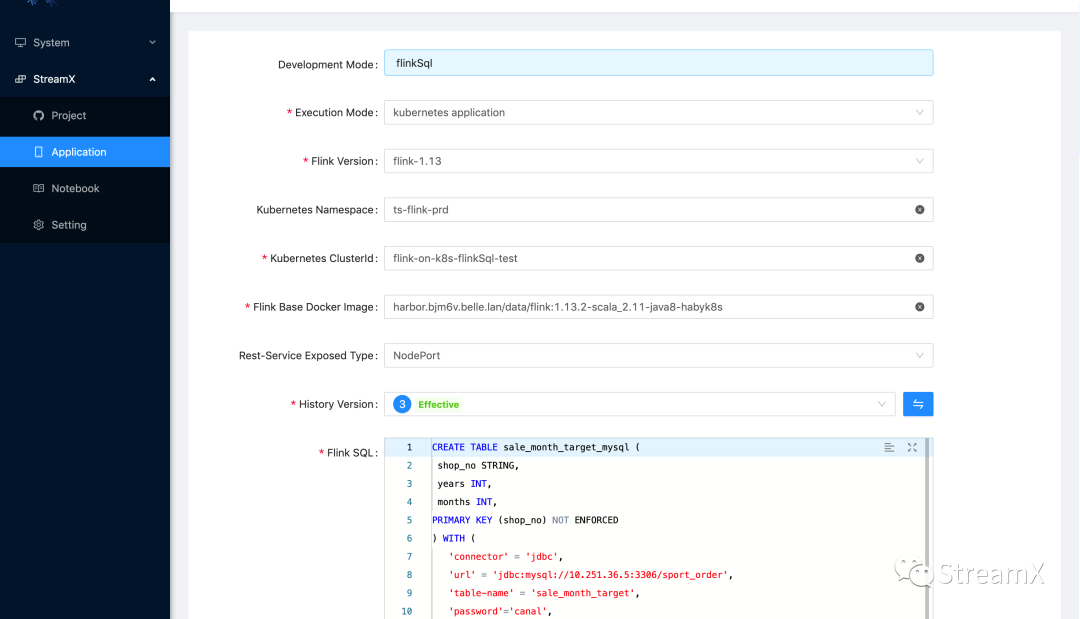Open the Rest-Service Exposed Type dropdown

tap(658, 355)
